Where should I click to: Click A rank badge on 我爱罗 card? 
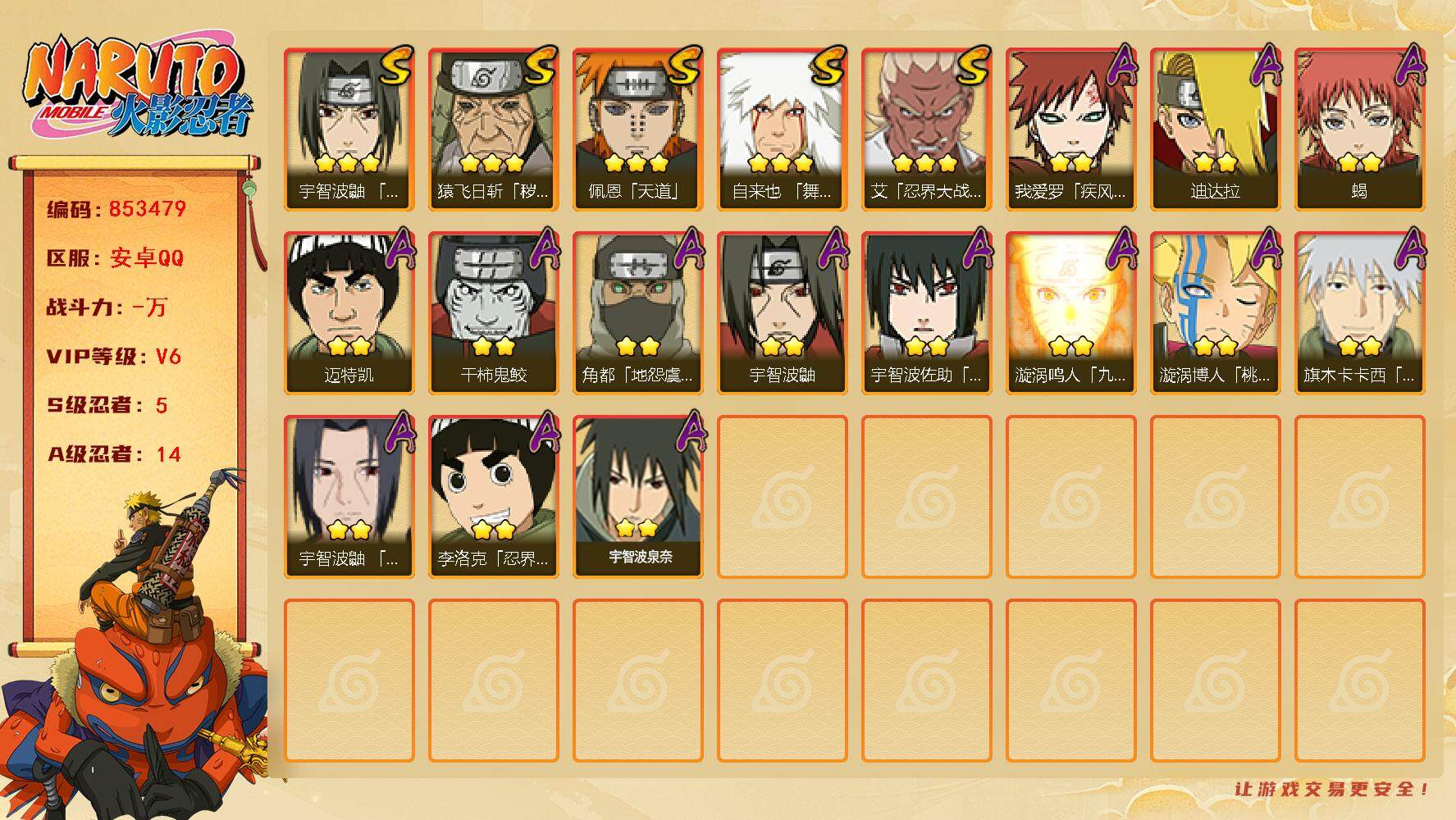pos(1121,64)
